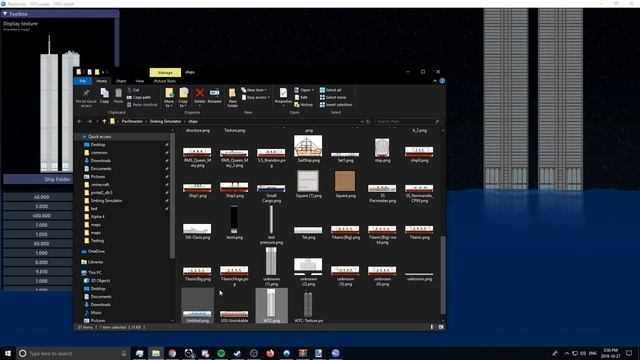Image resolution: width=640 pixels, height=360 pixels.
Task: Click the 9.810 value field in Toolbox
Action: (x=38, y=271)
